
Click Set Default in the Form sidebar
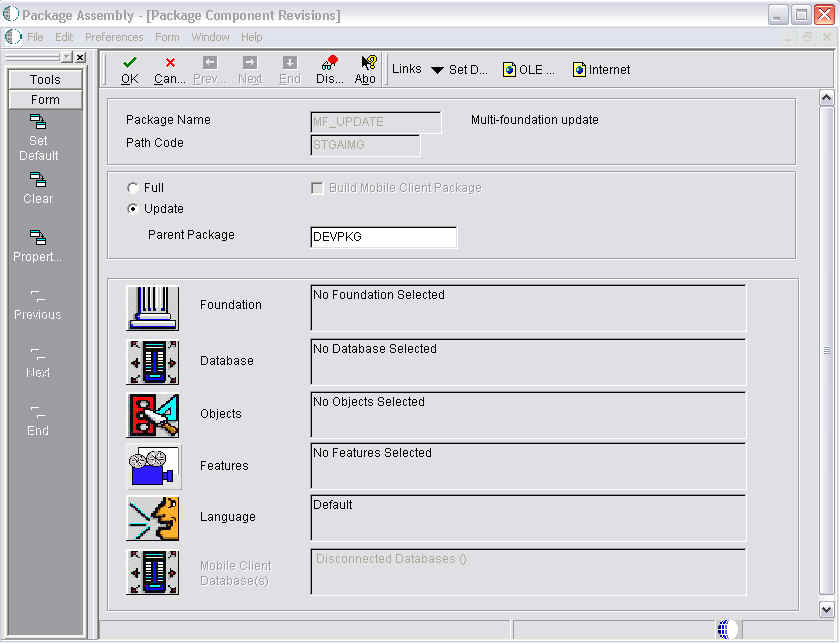click(x=38, y=138)
